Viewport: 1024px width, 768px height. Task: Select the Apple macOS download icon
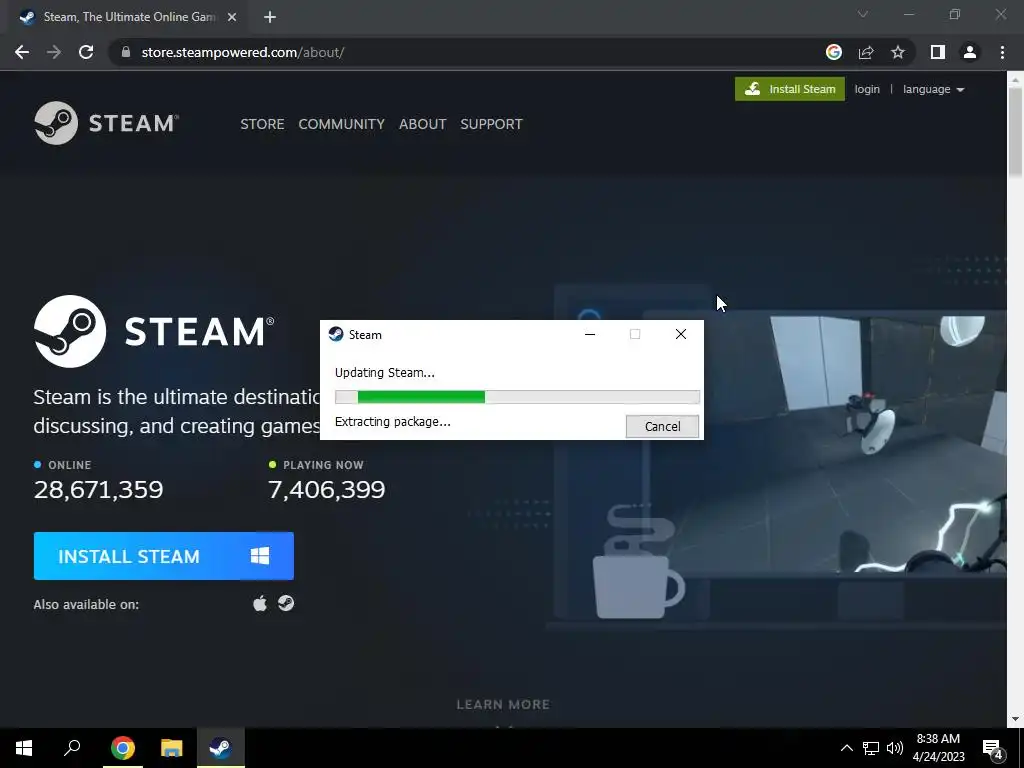[x=260, y=603]
